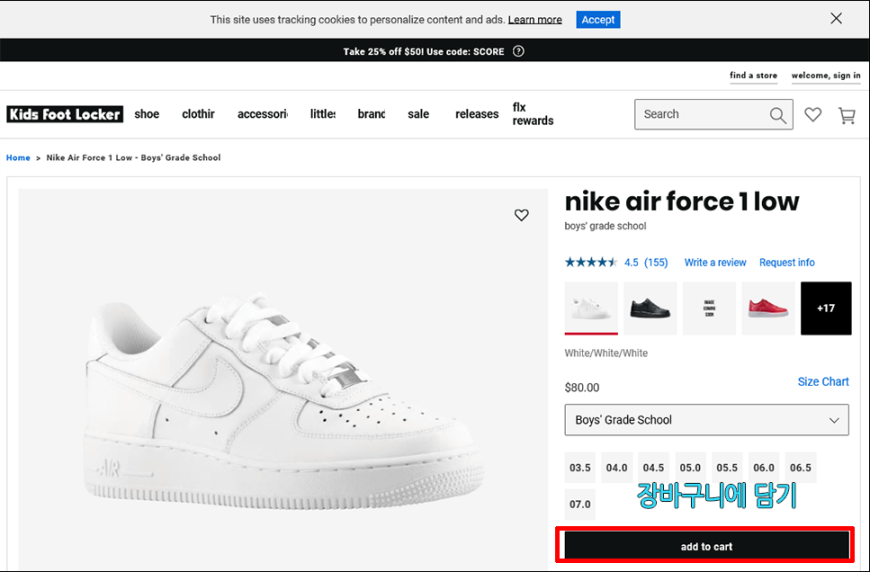Click the $80.00 price text
Image resolution: width=870 pixels, height=572 pixels.
(581, 388)
